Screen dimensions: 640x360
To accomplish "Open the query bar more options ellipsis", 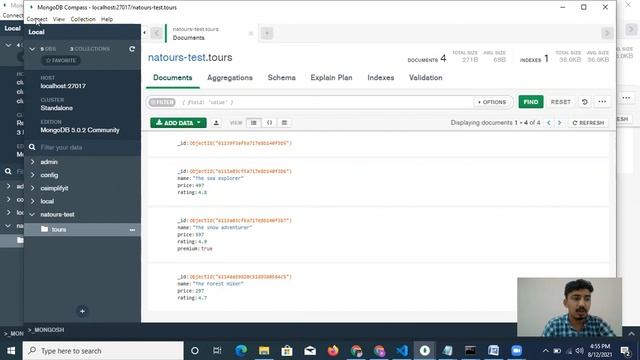I will 602,102.
